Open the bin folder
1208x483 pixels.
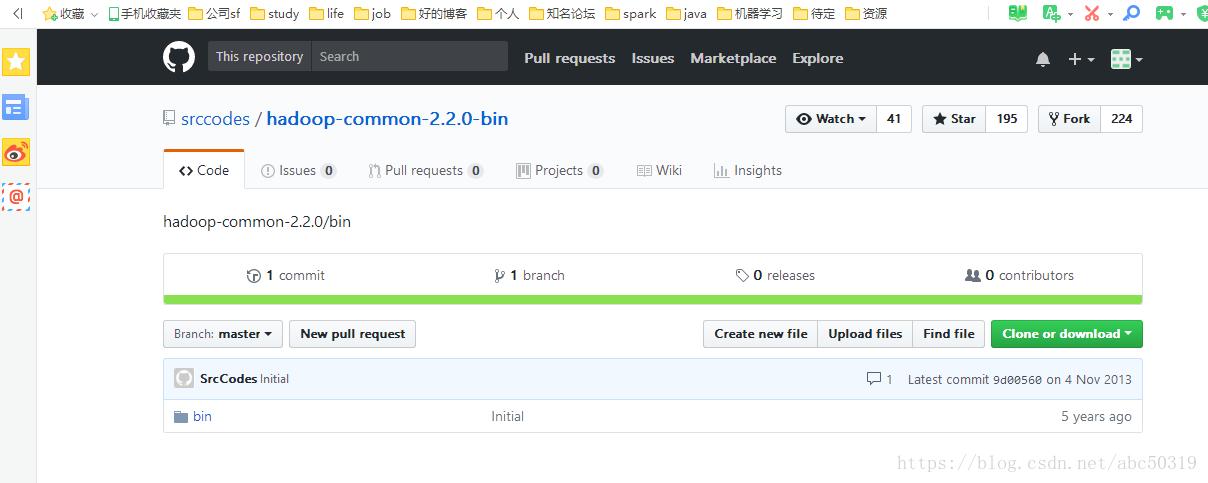pyautogui.click(x=202, y=417)
